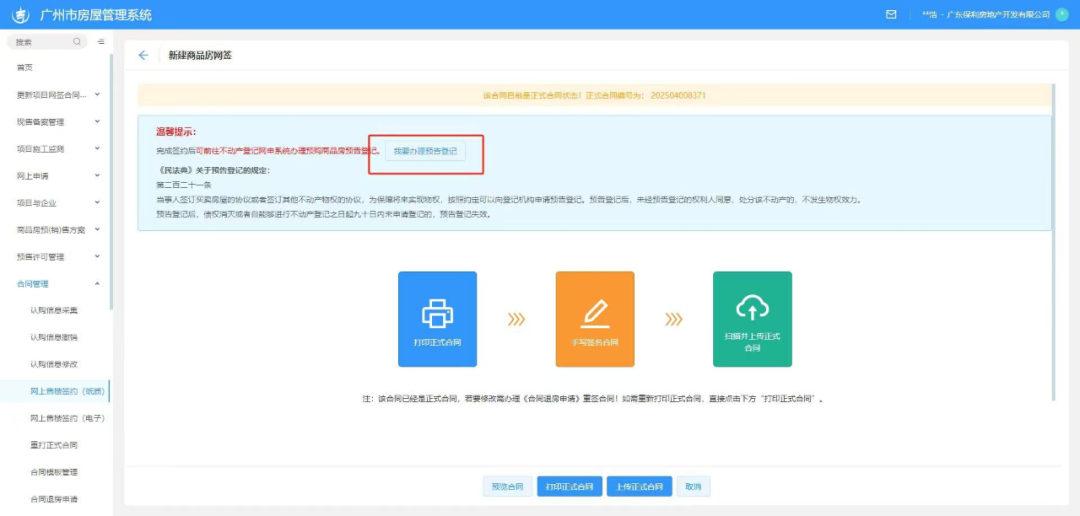This screenshot has height=516, width=1080.
Task: Click the printer icon on the blue card
Action: click(437, 313)
